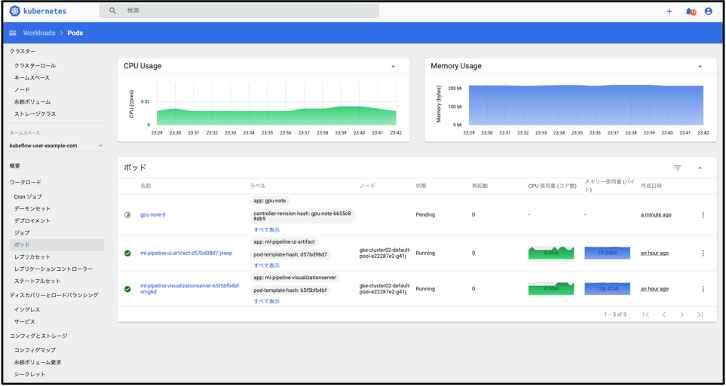Click the Kubernetes logo icon
The height and width of the screenshot is (386, 726).
tap(14, 11)
